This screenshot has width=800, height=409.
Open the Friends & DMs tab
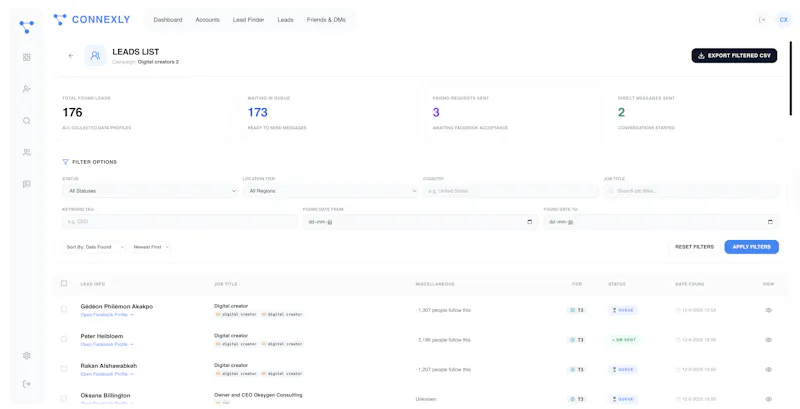(x=326, y=20)
